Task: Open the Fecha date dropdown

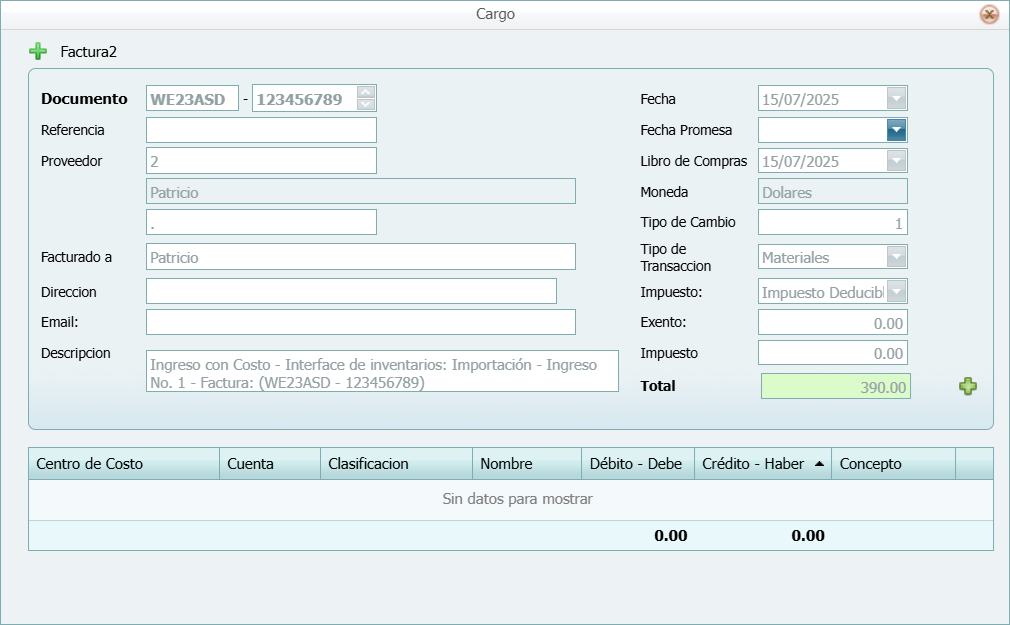Action: [897, 99]
